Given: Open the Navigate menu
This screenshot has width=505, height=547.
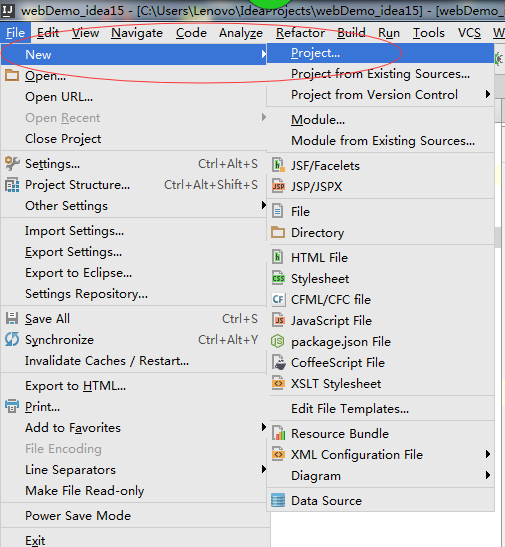Looking at the screenshot, I should (x=137, y=33).
